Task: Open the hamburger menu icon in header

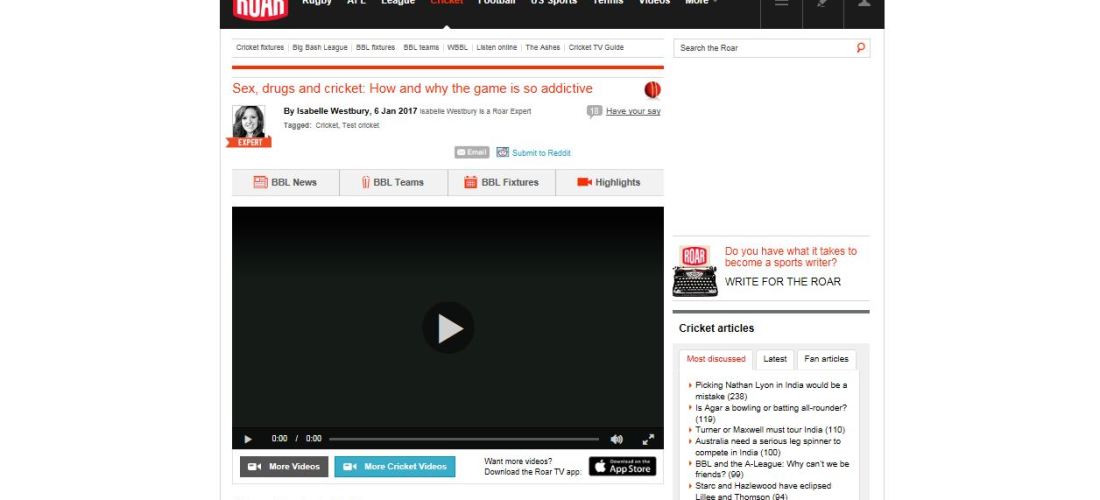Action: (x=781, y=4)
